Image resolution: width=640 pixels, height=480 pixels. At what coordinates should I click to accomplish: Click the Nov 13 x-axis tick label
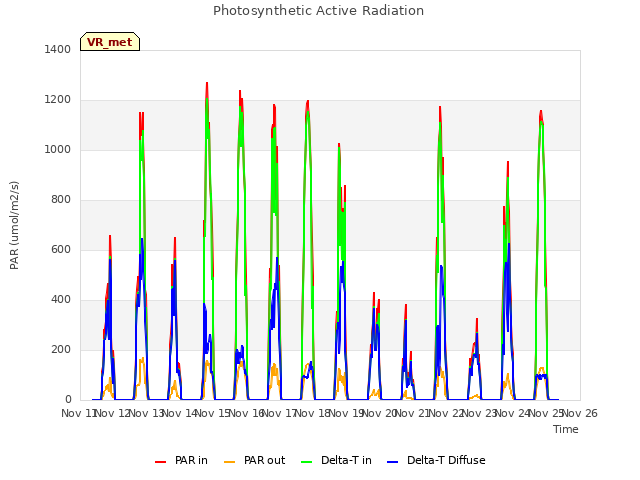(x=147, y=413)
